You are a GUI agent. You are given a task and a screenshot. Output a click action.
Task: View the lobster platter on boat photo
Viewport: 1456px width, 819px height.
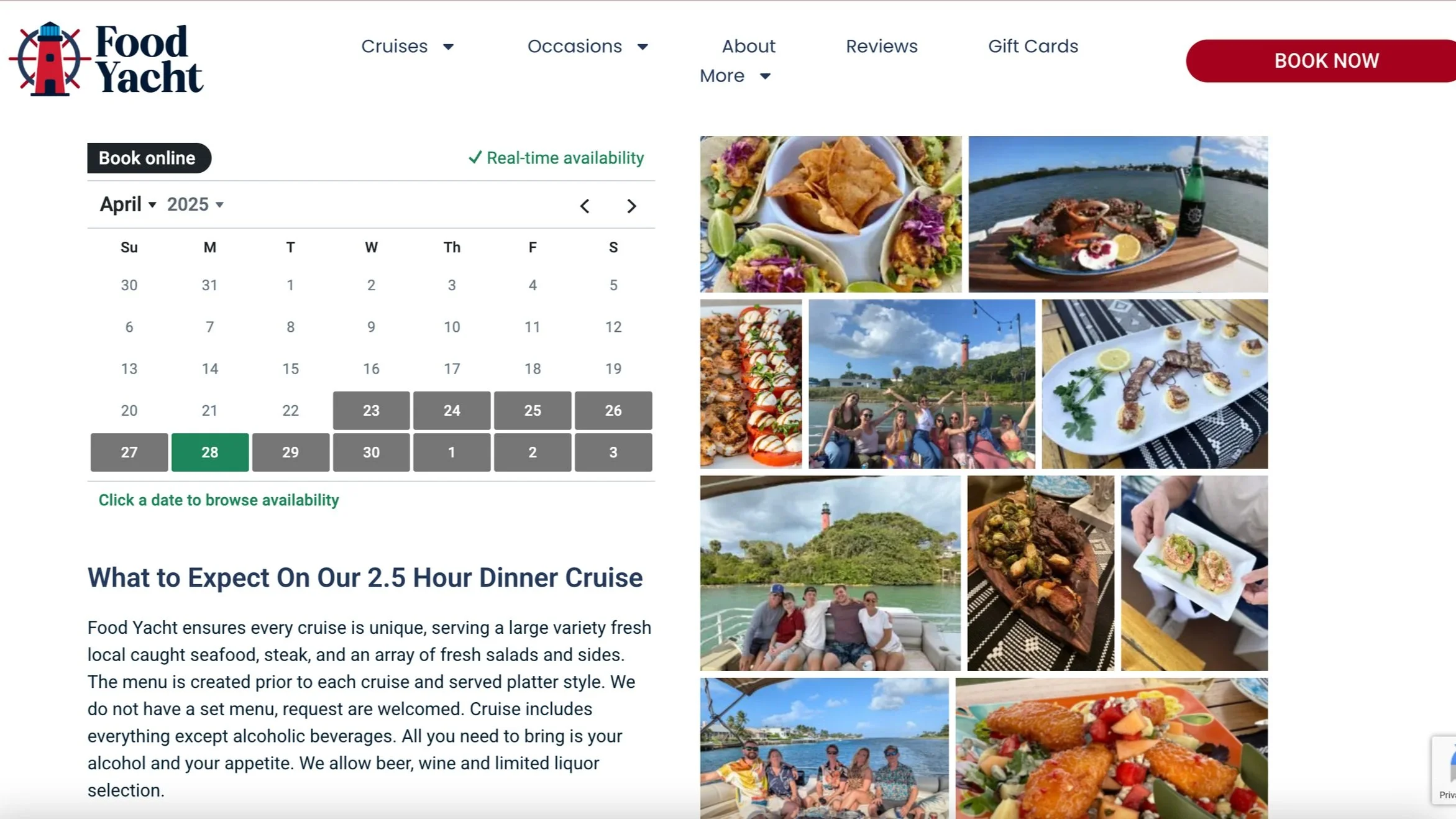1118,214
